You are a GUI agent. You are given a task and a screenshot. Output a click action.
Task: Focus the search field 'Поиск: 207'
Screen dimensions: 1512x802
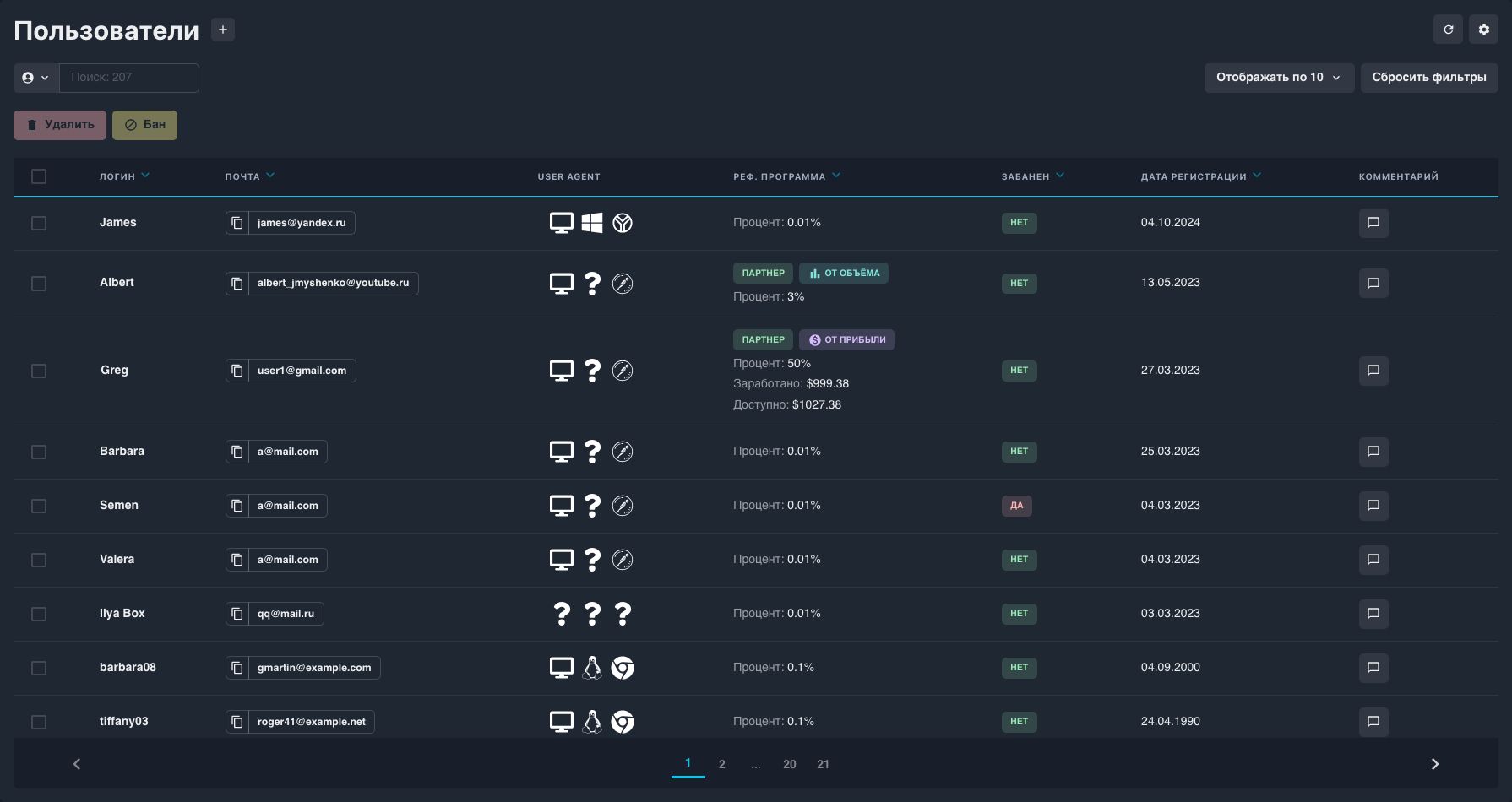pyautogui.click(x=129, y=78)
